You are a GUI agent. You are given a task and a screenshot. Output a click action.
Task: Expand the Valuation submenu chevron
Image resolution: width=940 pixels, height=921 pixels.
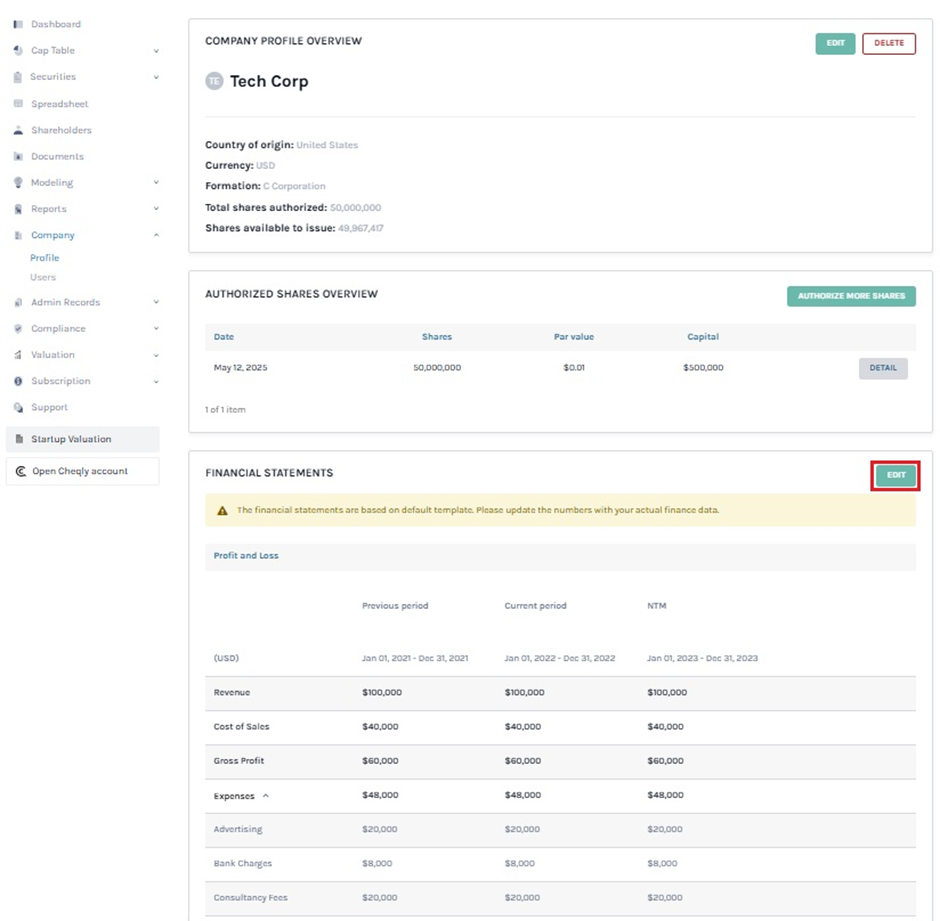156,355
